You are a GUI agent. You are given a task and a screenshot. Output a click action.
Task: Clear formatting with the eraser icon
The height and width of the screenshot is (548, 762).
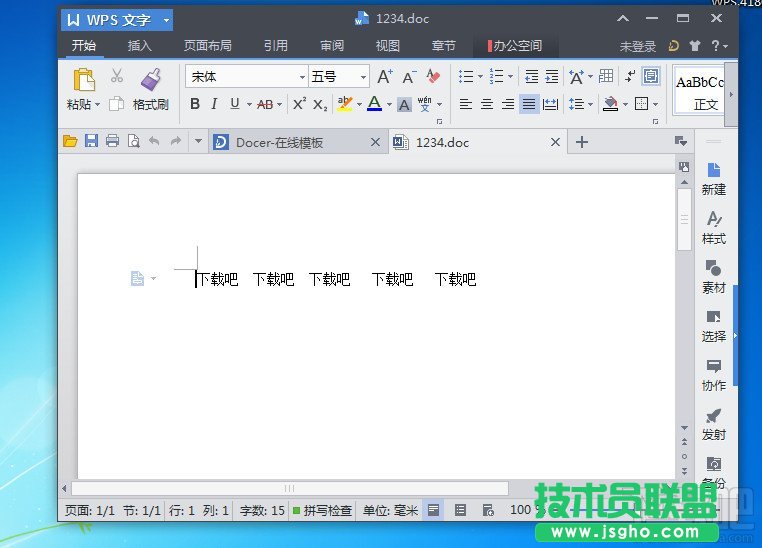(433, 76)
